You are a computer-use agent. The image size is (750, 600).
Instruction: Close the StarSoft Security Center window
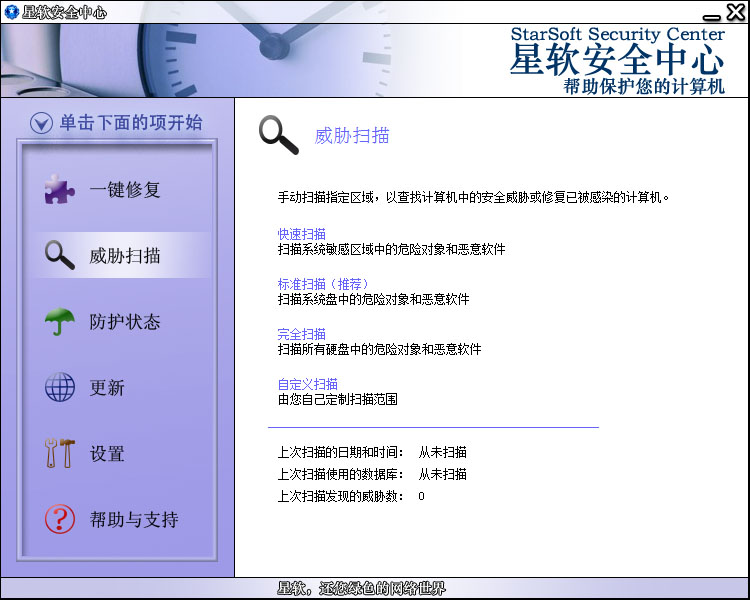coord(735,12)
